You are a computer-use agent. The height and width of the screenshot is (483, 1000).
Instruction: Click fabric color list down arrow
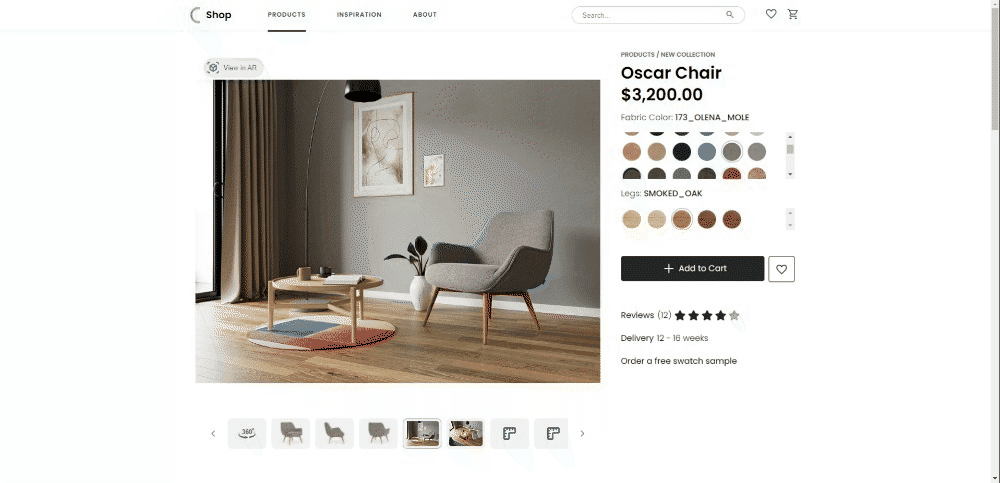[790, 174]
